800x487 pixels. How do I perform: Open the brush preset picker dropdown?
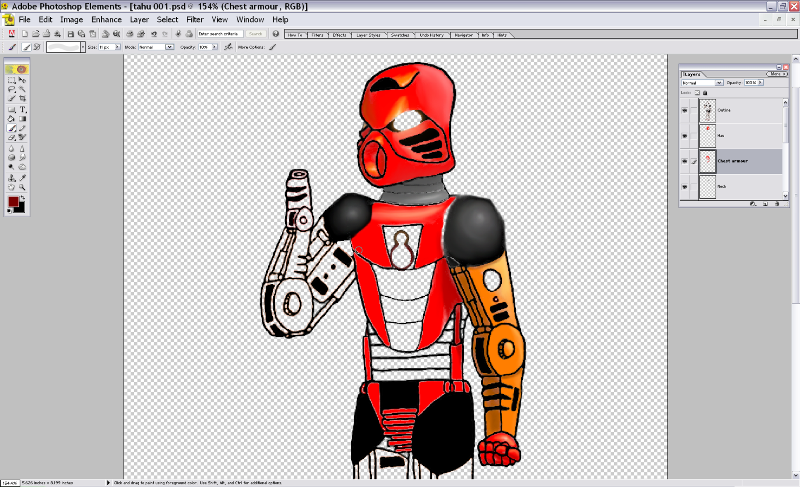coord(83,47)
